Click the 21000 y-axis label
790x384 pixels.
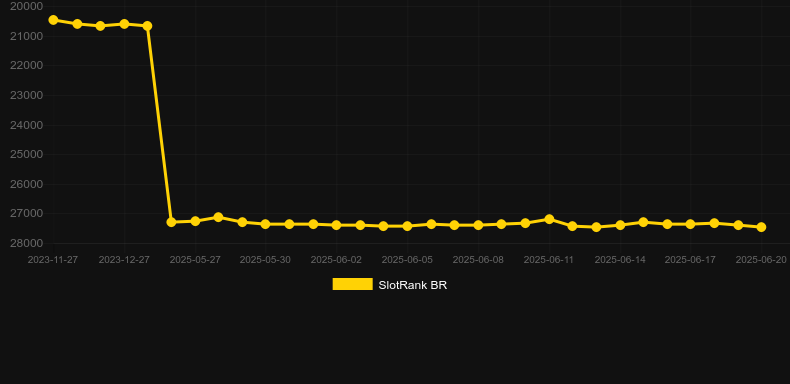coord(26,36)
